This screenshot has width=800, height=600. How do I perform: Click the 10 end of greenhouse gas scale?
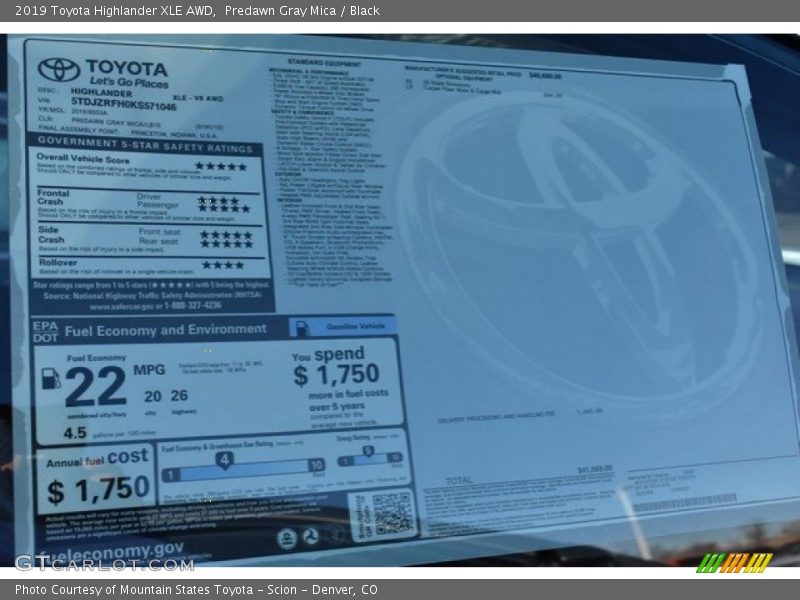point(316,465)
